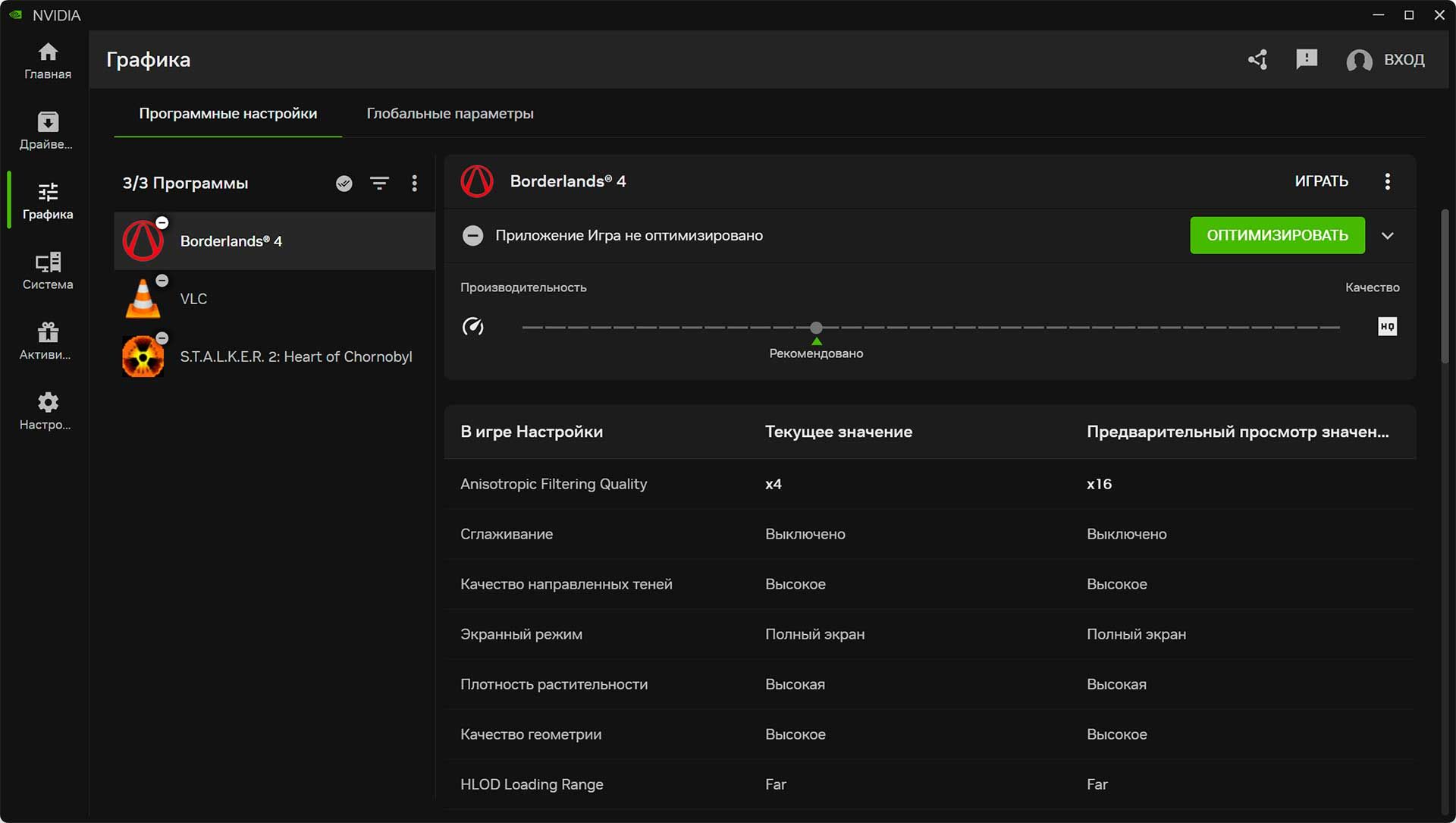
Task: Click the ОПТИМИЗИРОВАТЬ button
Action: tap(1277, 235)
